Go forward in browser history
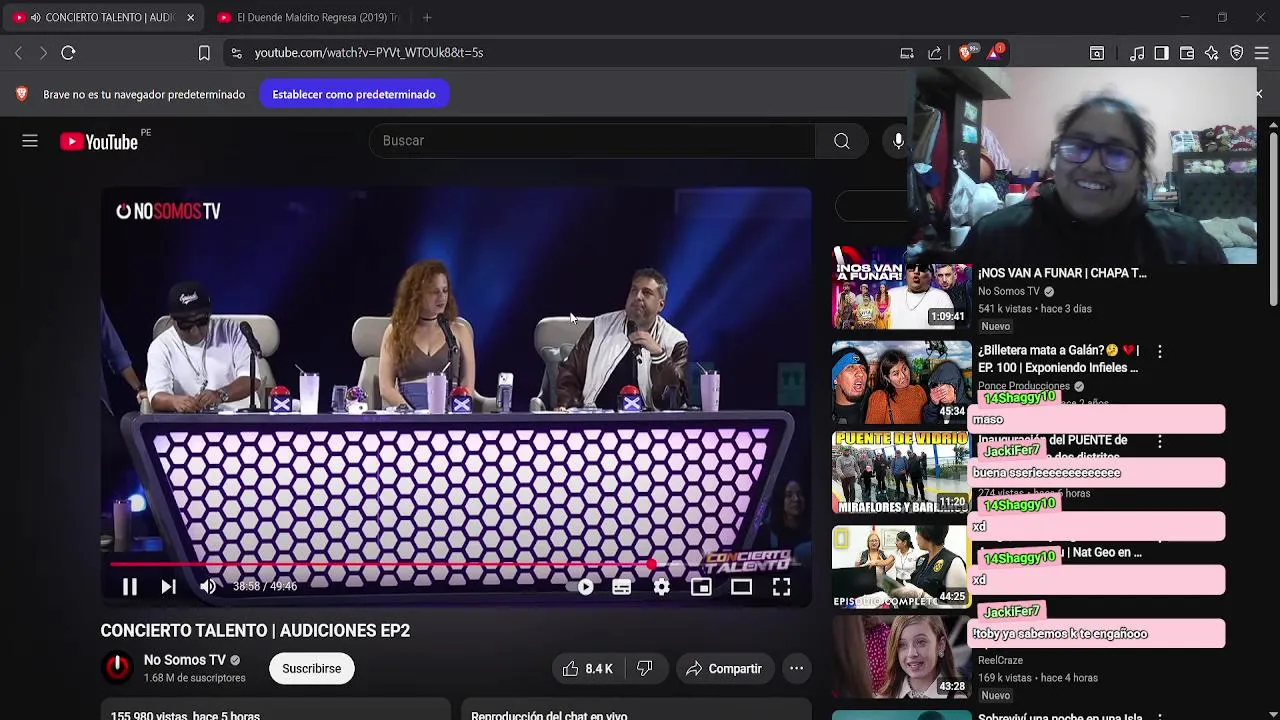The height and width of the screenshot is (720, 1280). (x=43, y=53)
